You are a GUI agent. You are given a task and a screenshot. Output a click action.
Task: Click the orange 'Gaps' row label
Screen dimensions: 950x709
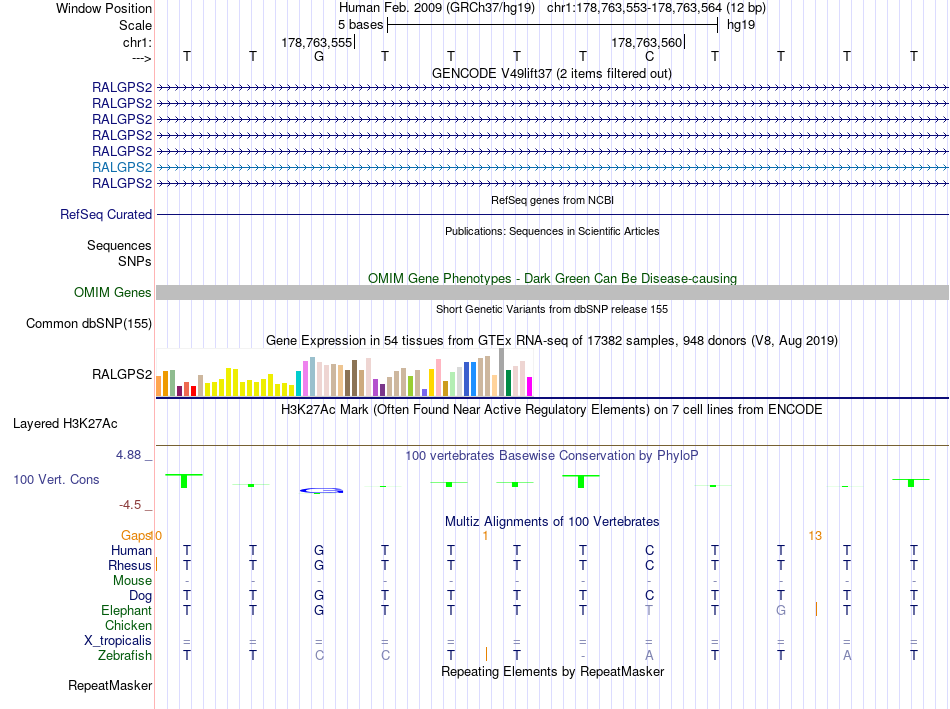136,536
